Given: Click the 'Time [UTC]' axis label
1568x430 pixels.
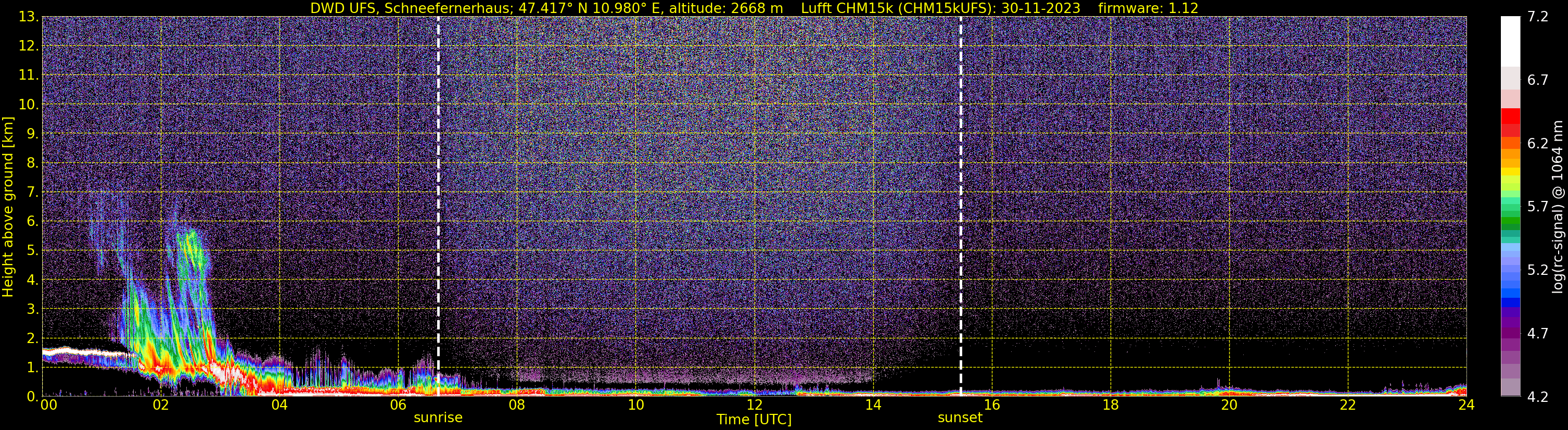Looking at the screenshot, I should [x=754, y=420].
